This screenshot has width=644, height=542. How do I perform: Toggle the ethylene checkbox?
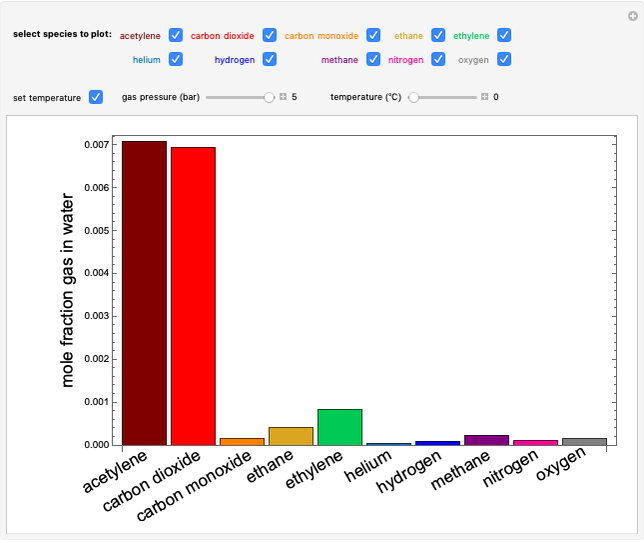tap(505, 35)
